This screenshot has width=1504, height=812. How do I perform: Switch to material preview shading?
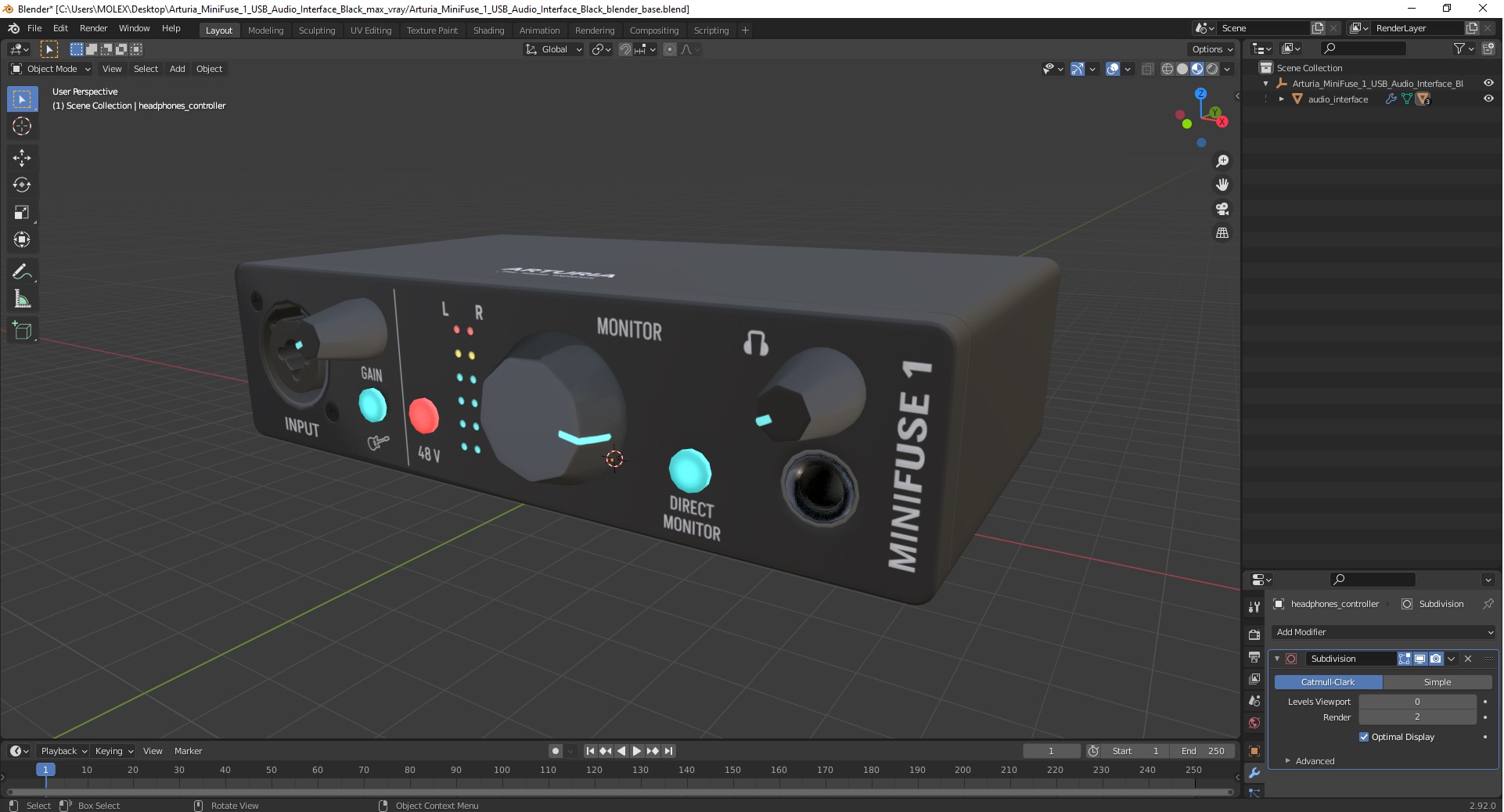[x=1196, y=69]
